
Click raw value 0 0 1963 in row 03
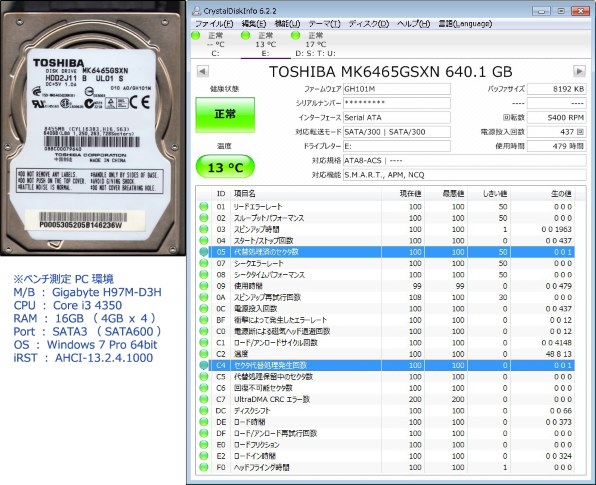tap(556, 229)
